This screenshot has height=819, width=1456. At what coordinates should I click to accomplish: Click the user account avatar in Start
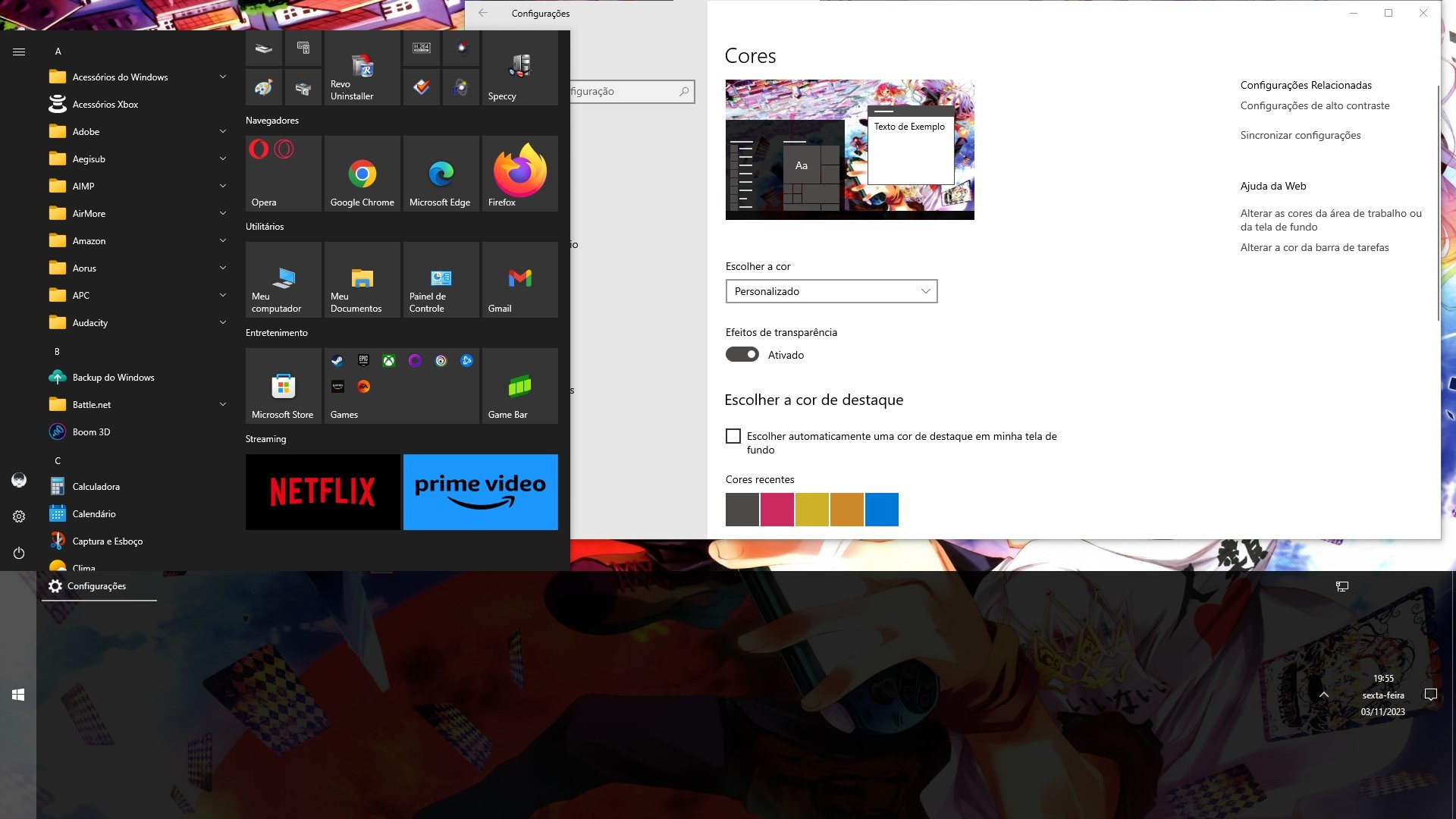pos(19,480)
